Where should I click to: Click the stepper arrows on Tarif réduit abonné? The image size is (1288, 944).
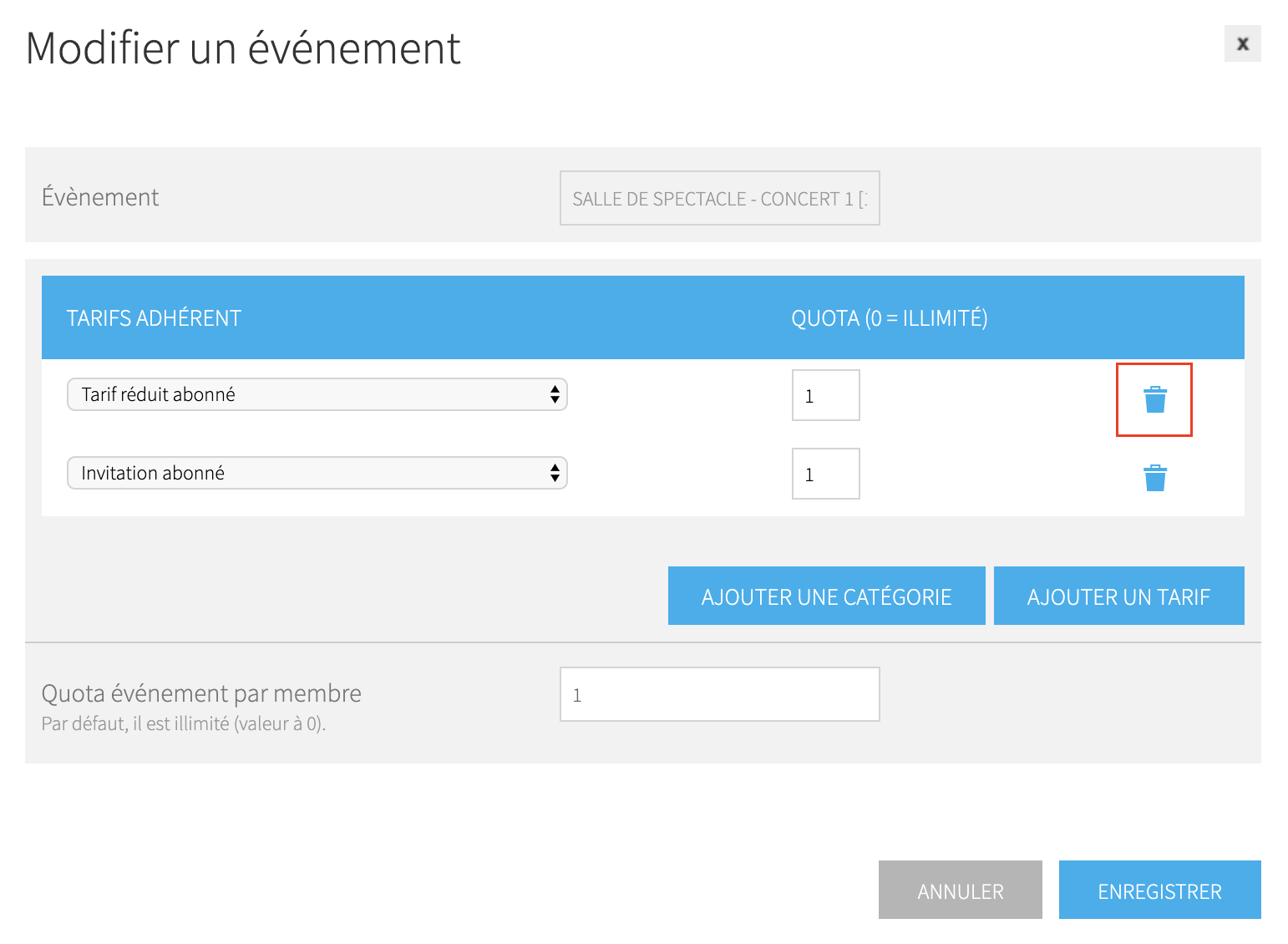555,393
